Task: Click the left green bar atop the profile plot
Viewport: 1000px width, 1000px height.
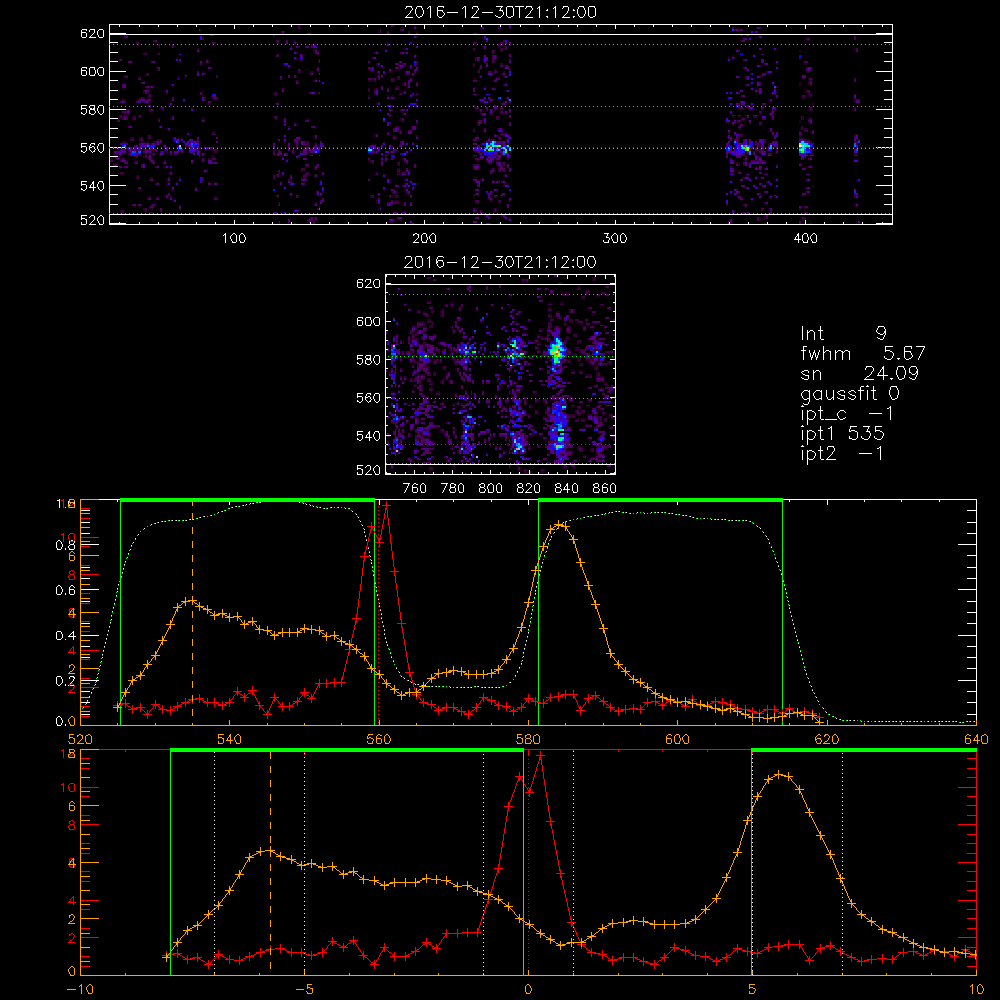Action: [x=247, y=501]
